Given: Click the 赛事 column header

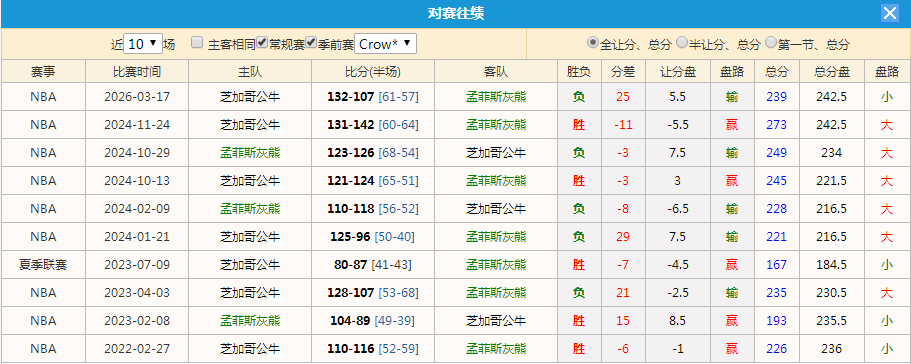Looking at the screenshot, I should coord(44,71).
